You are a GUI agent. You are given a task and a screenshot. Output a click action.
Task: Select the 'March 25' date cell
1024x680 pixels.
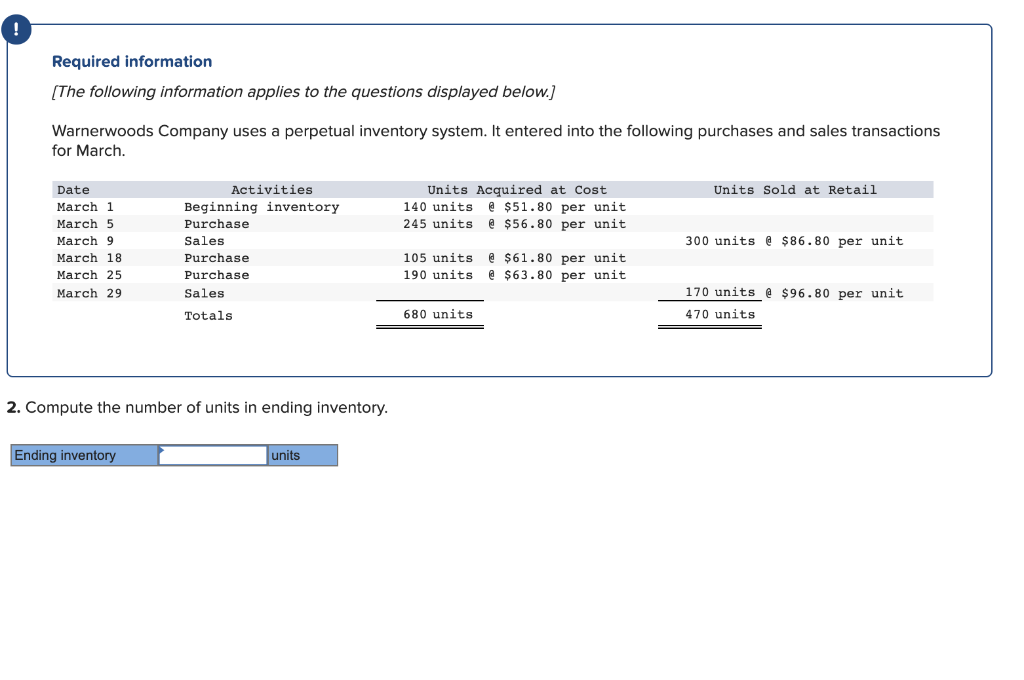[89, 275]
